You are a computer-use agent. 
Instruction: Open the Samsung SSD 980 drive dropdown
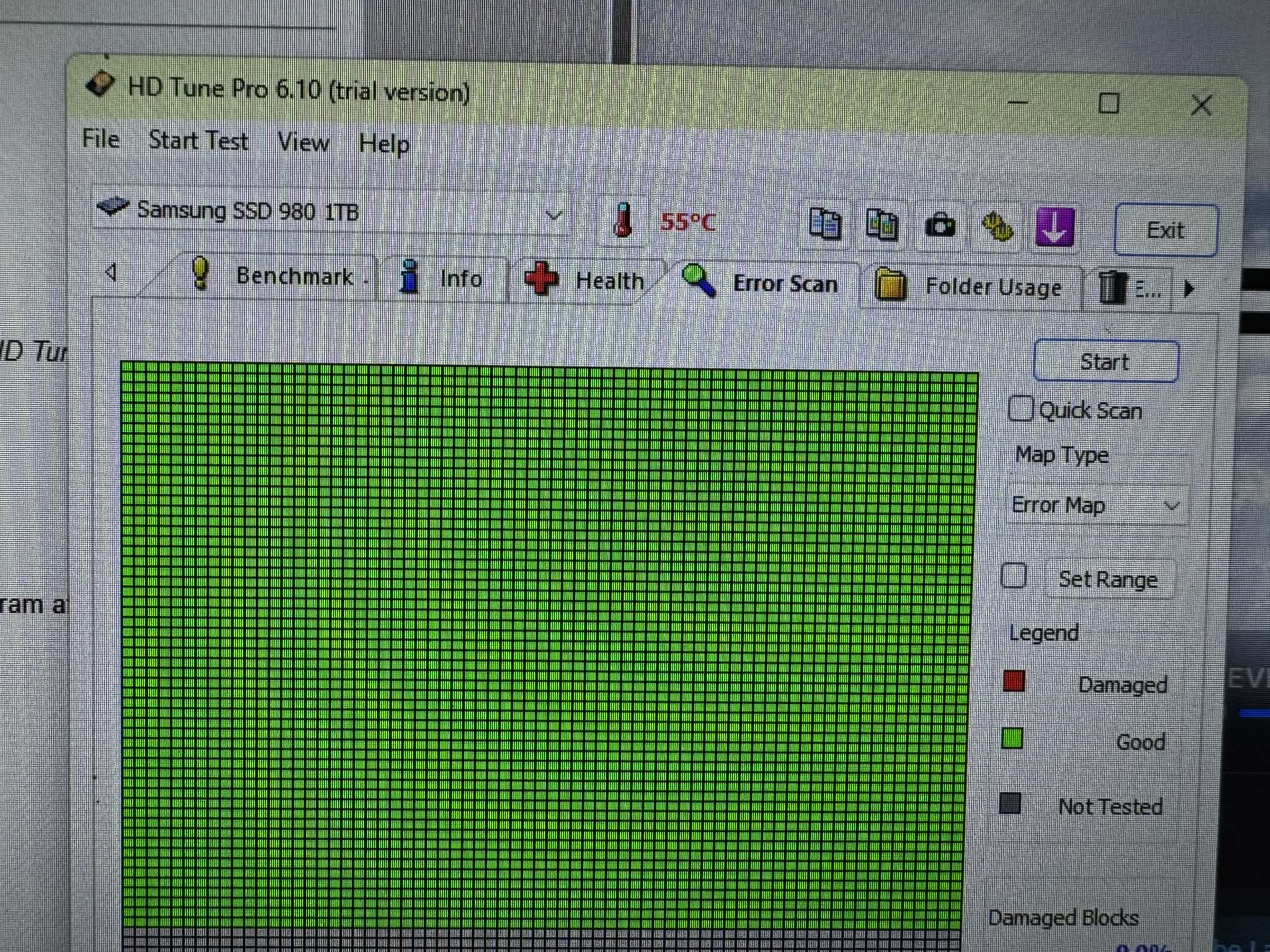tap(553, 216)
